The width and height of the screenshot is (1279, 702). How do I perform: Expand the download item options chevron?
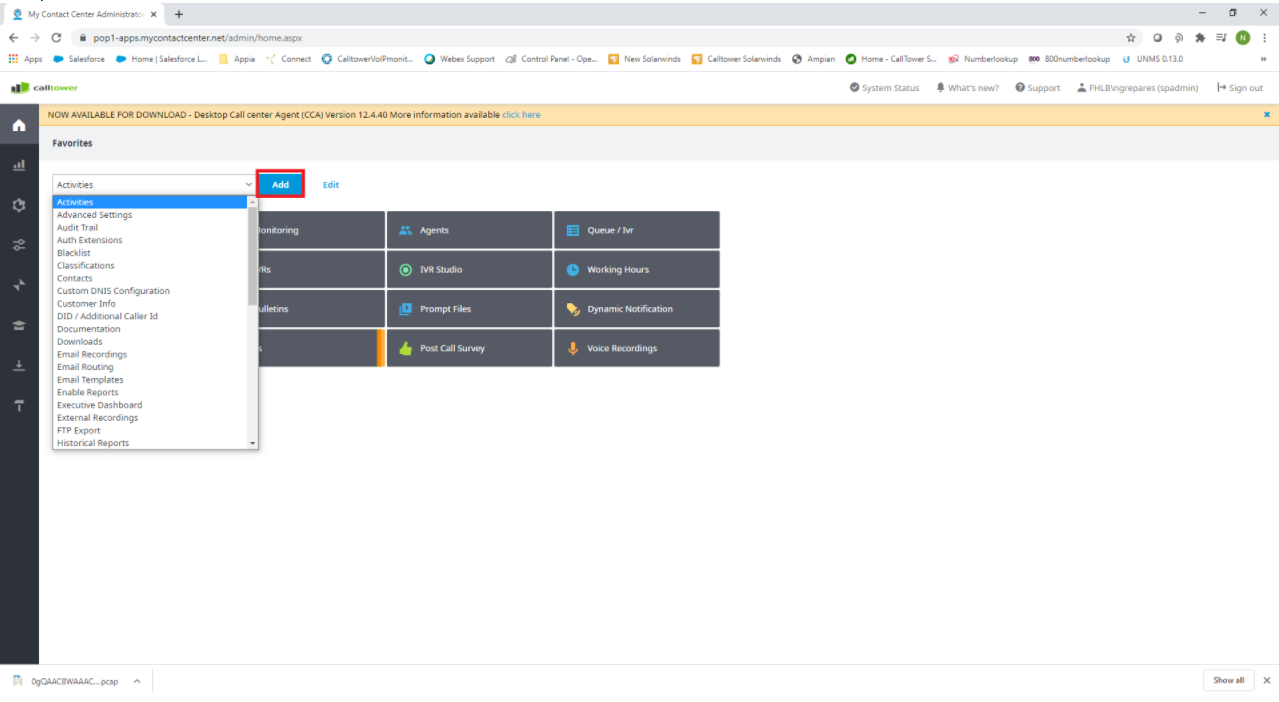[x=137, y=681]
